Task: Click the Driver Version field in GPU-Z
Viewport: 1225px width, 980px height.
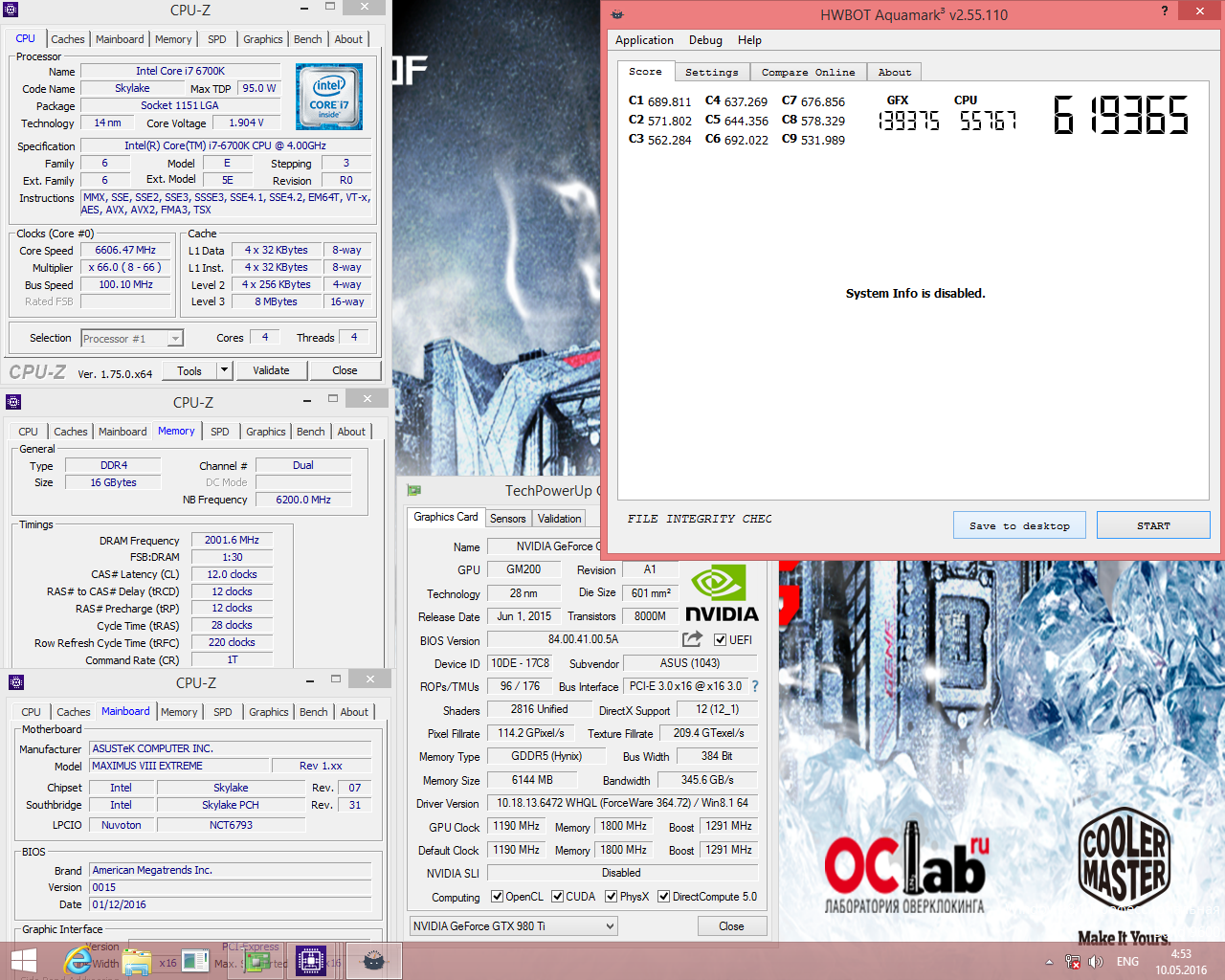Action: (x=622, y=803)
